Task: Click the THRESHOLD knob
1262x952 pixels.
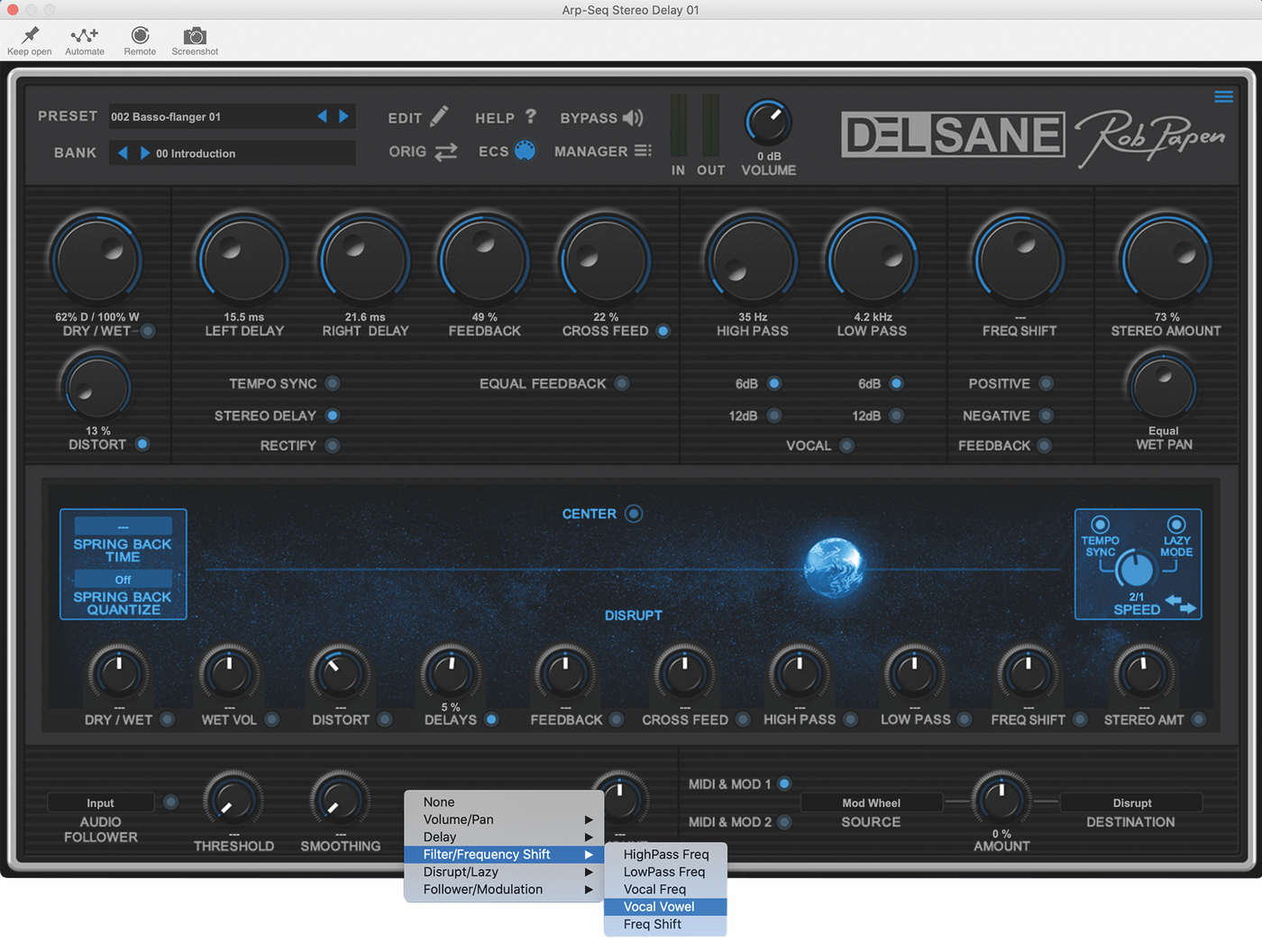Action: [x=233, y=800]
